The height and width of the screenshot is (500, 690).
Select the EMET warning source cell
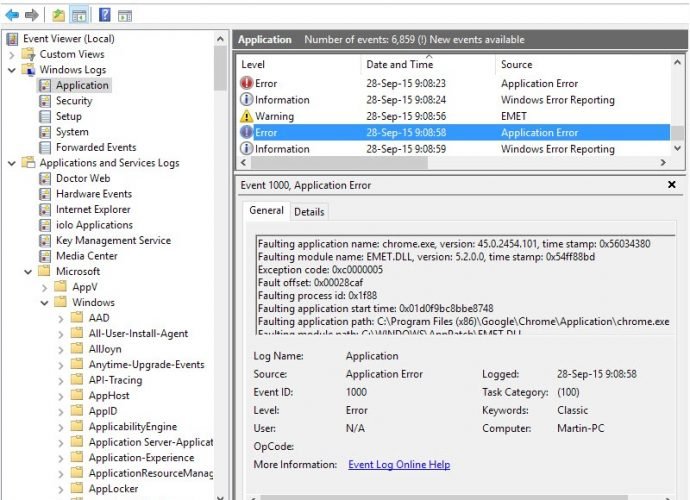point(514,116)
